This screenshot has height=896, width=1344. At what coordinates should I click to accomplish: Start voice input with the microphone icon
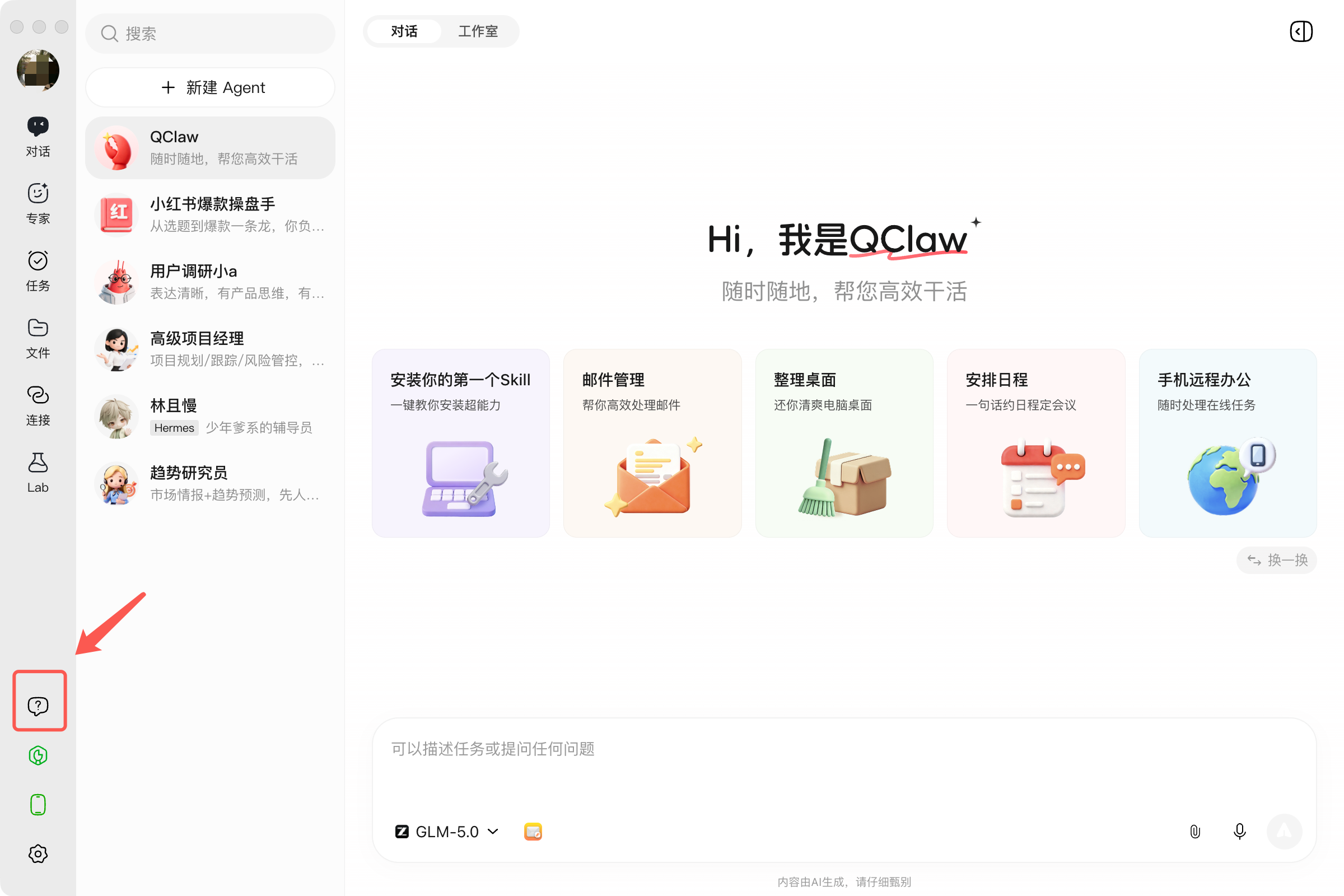pyautogui.click(x=1239, y=832)
